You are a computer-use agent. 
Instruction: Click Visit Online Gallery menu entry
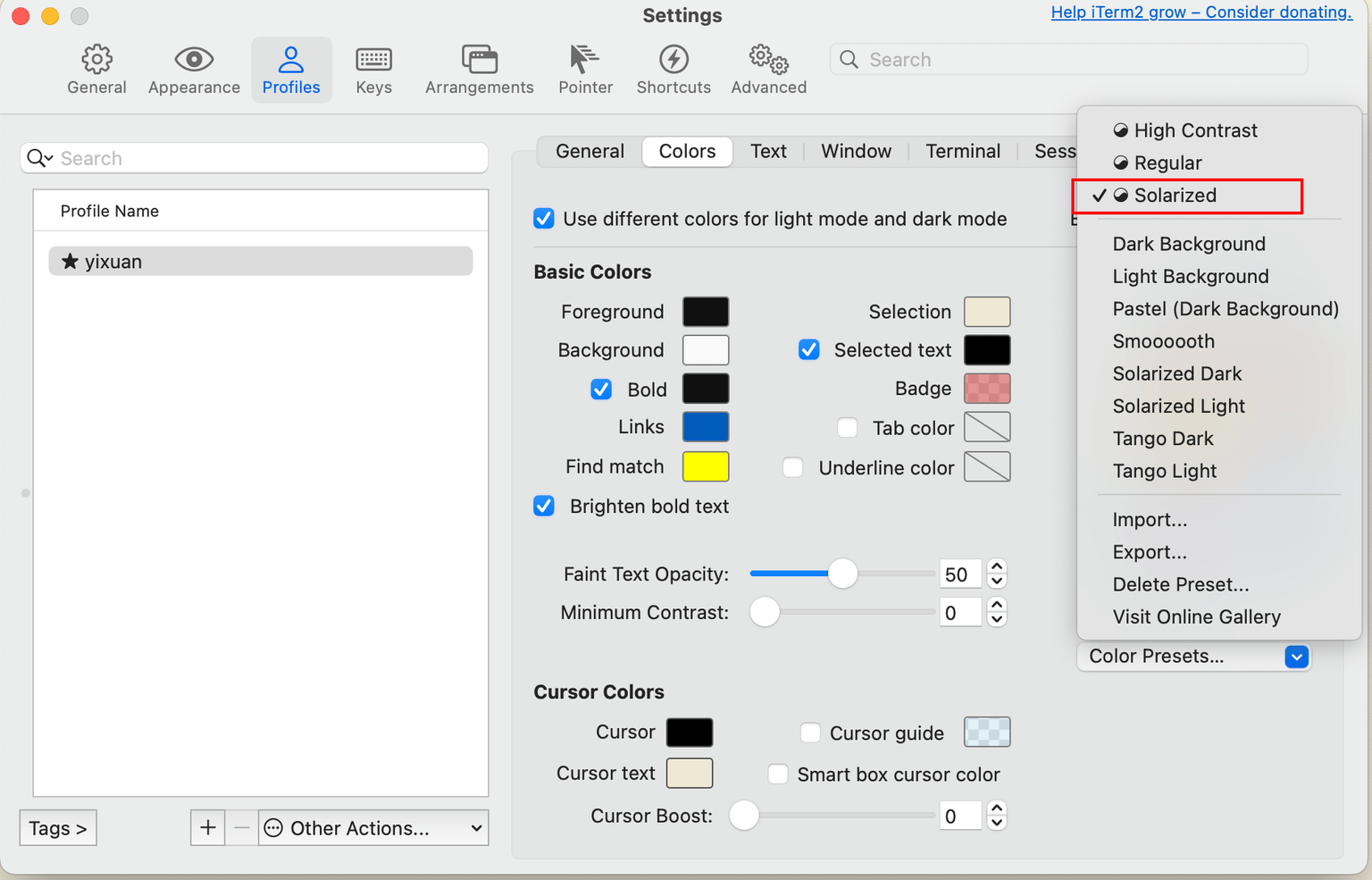(x=1196, y=617)
